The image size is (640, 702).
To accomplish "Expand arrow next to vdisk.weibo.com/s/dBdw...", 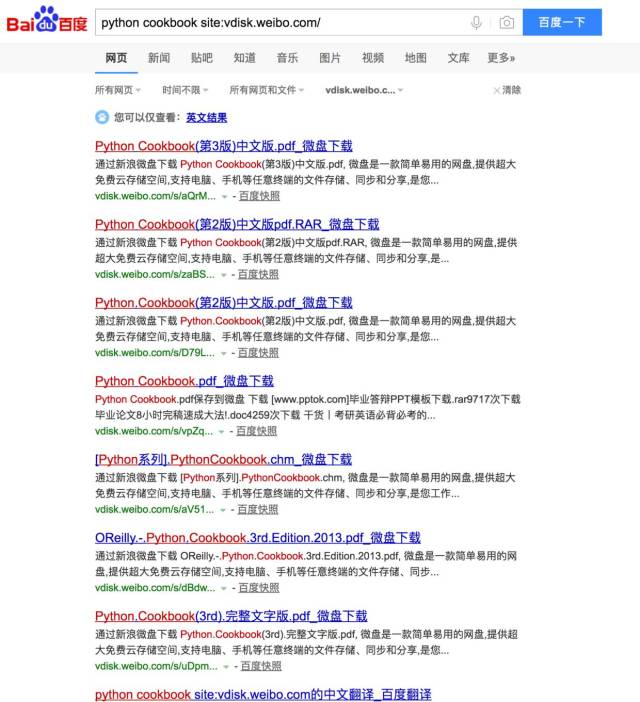I will click(224, 588).
